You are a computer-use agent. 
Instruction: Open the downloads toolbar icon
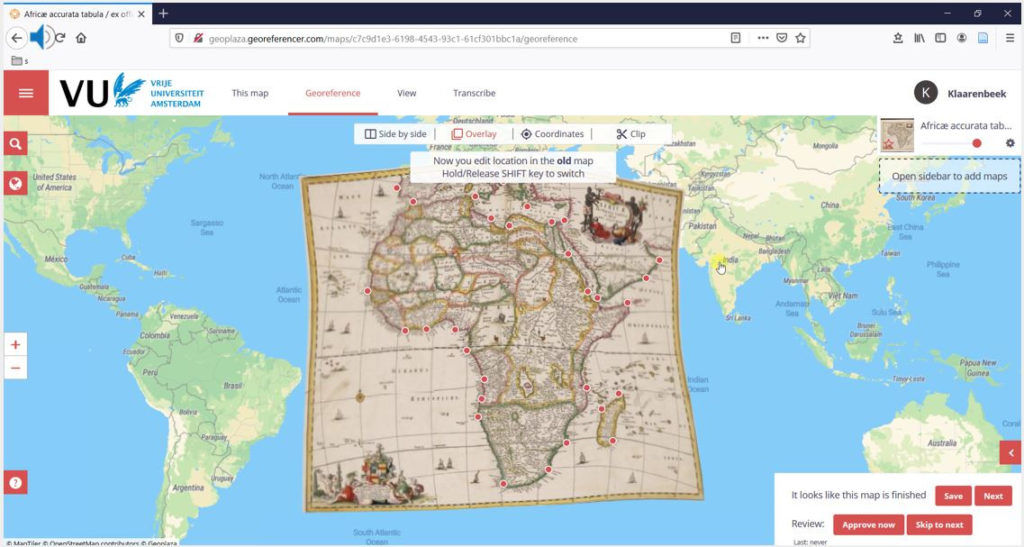coord(898,38)
